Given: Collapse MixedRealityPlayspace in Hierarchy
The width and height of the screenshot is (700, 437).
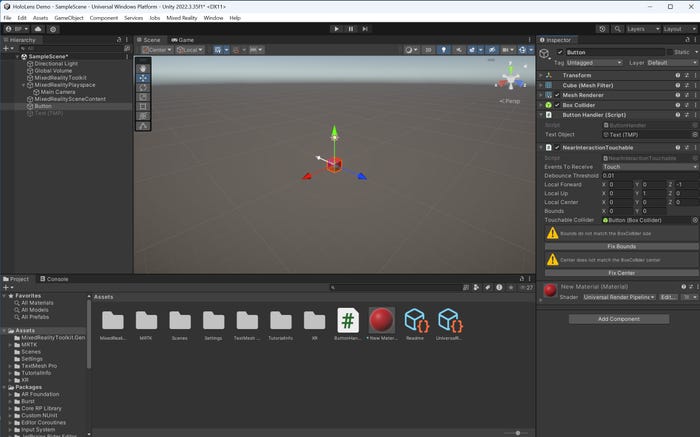Looking at the screenshot, I should coord(24,85).
